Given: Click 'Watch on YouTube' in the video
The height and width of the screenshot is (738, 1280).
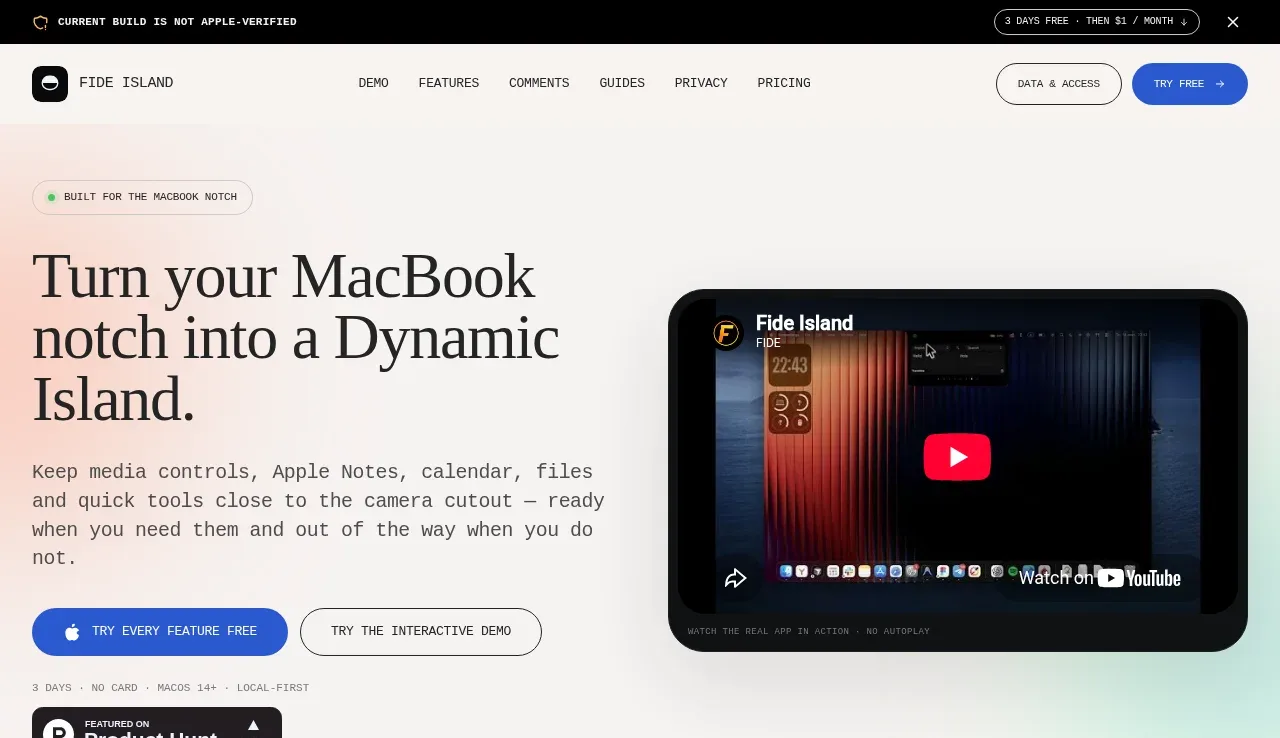Looking at the screenshot, I should 1100,578.
